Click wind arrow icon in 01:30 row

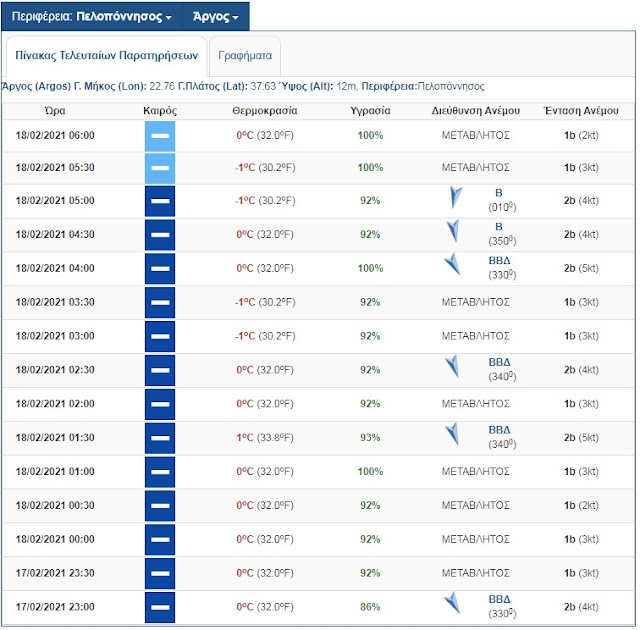coord(452,434)
